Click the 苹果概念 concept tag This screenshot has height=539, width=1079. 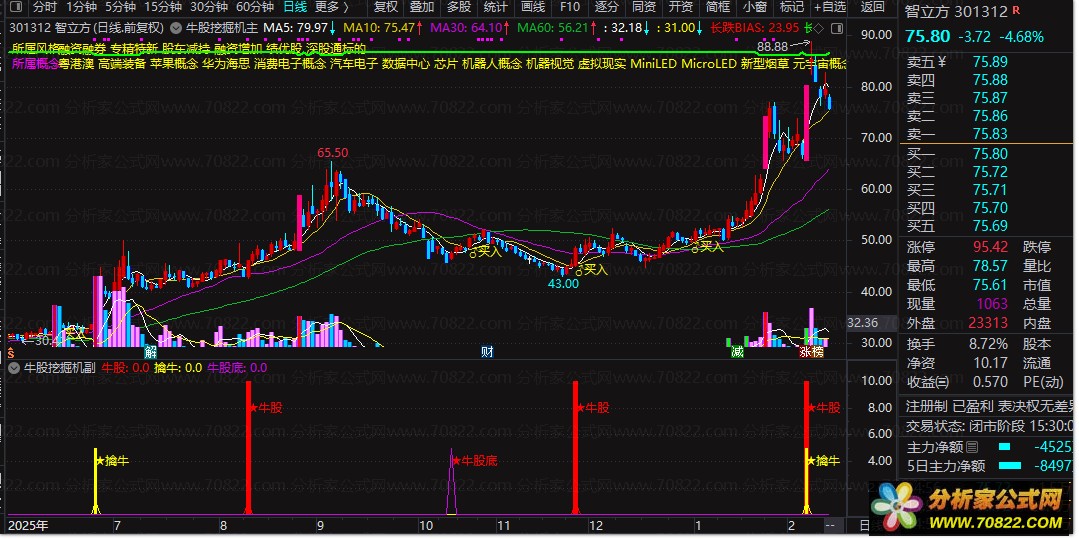(x=173, y=64)
